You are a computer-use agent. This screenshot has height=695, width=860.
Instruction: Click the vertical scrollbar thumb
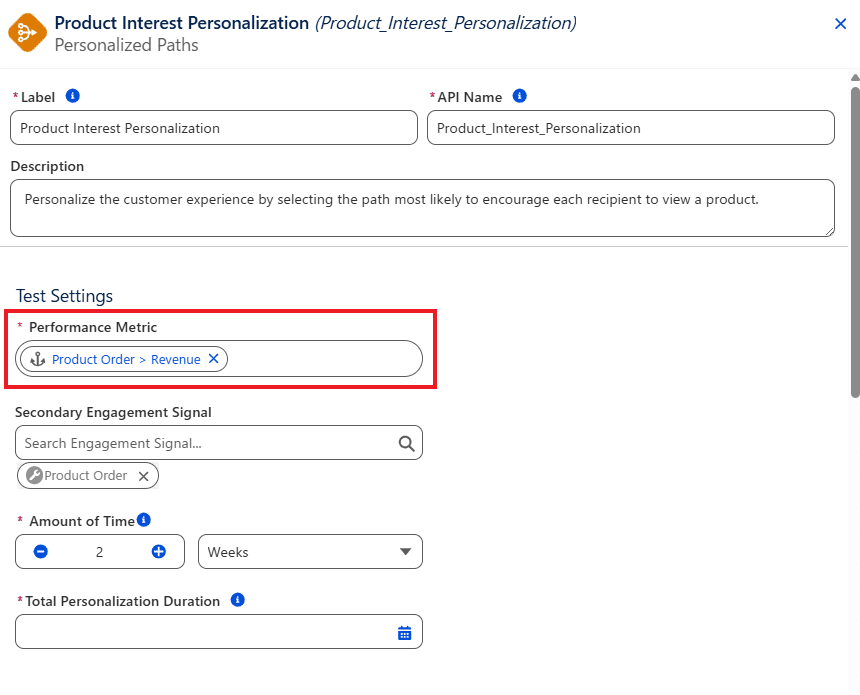[855, 241]
